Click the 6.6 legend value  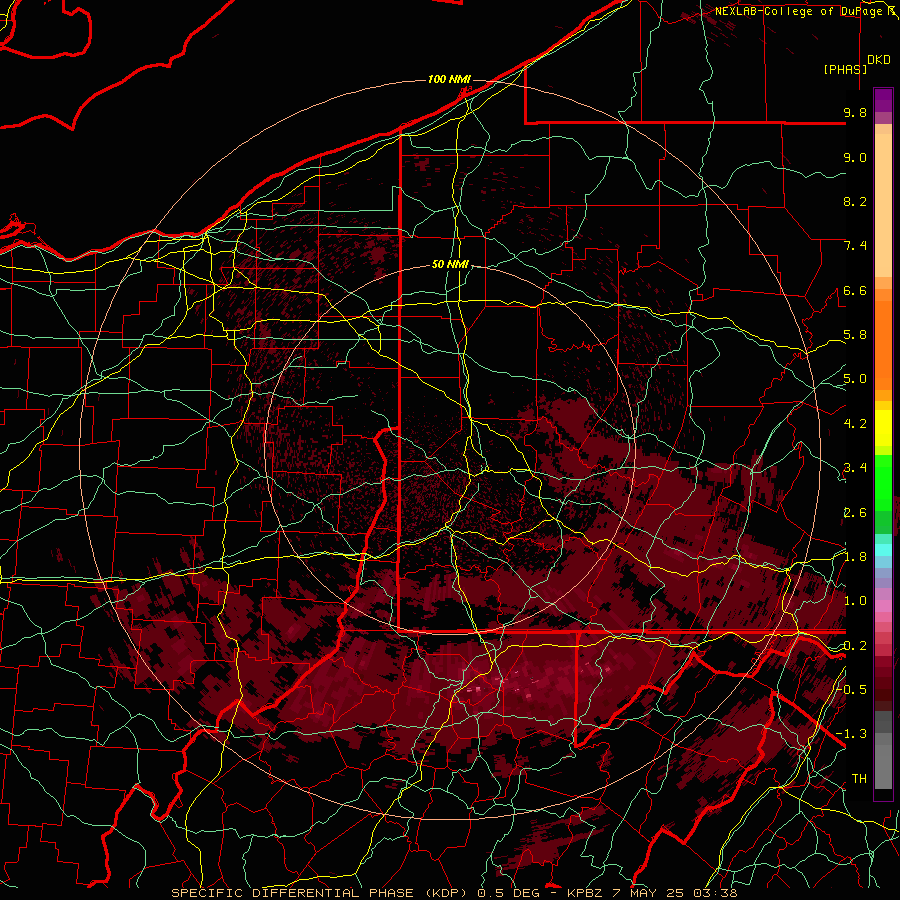coord(855,290)
